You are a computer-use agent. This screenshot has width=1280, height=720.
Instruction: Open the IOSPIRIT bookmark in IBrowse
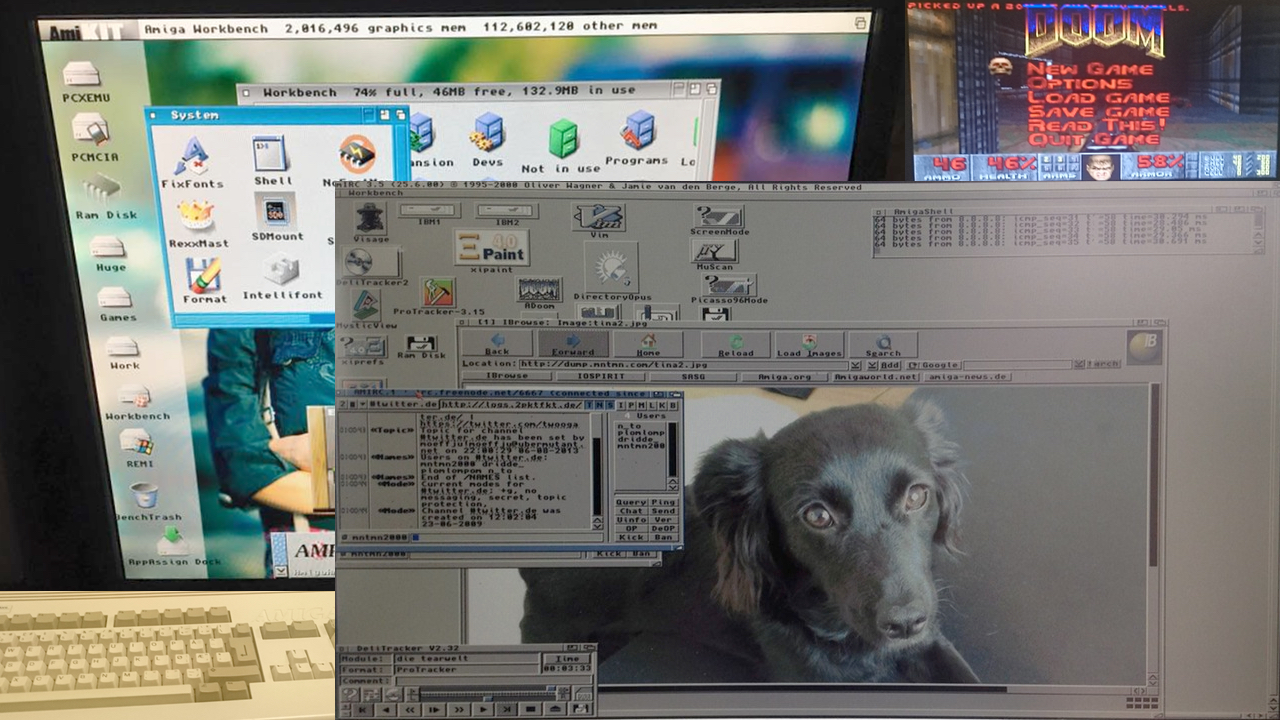click(x=601, y=377)
